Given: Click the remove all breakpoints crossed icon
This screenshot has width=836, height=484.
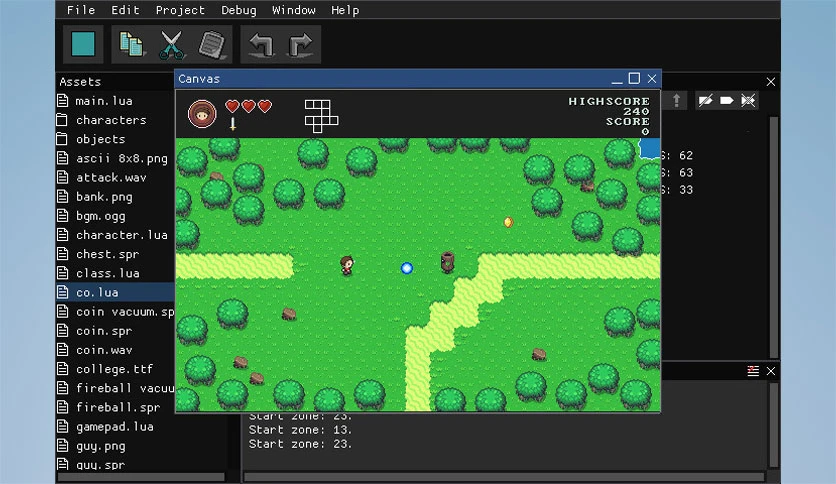Looking at the screenshot, I should 748,100.
